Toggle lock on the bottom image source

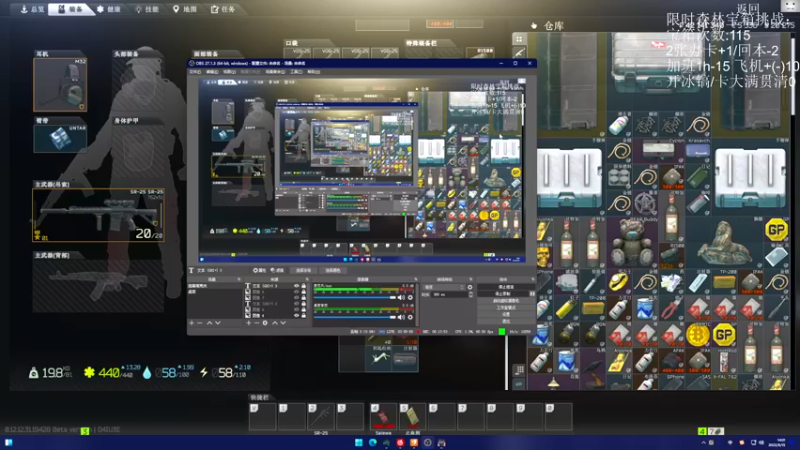(x=304, y=315)
